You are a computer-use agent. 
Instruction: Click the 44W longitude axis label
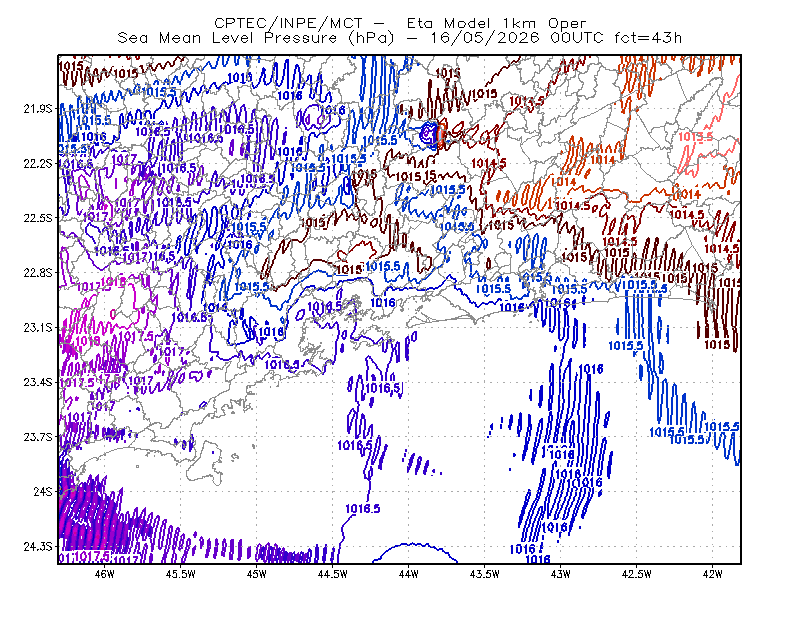click(409, 574)
